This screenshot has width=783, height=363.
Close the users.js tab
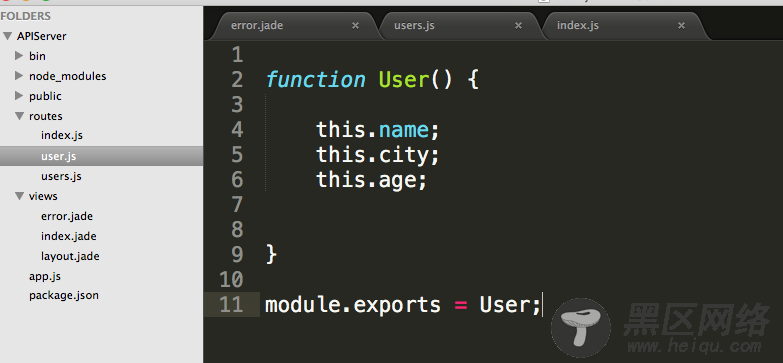pos(518,25)
